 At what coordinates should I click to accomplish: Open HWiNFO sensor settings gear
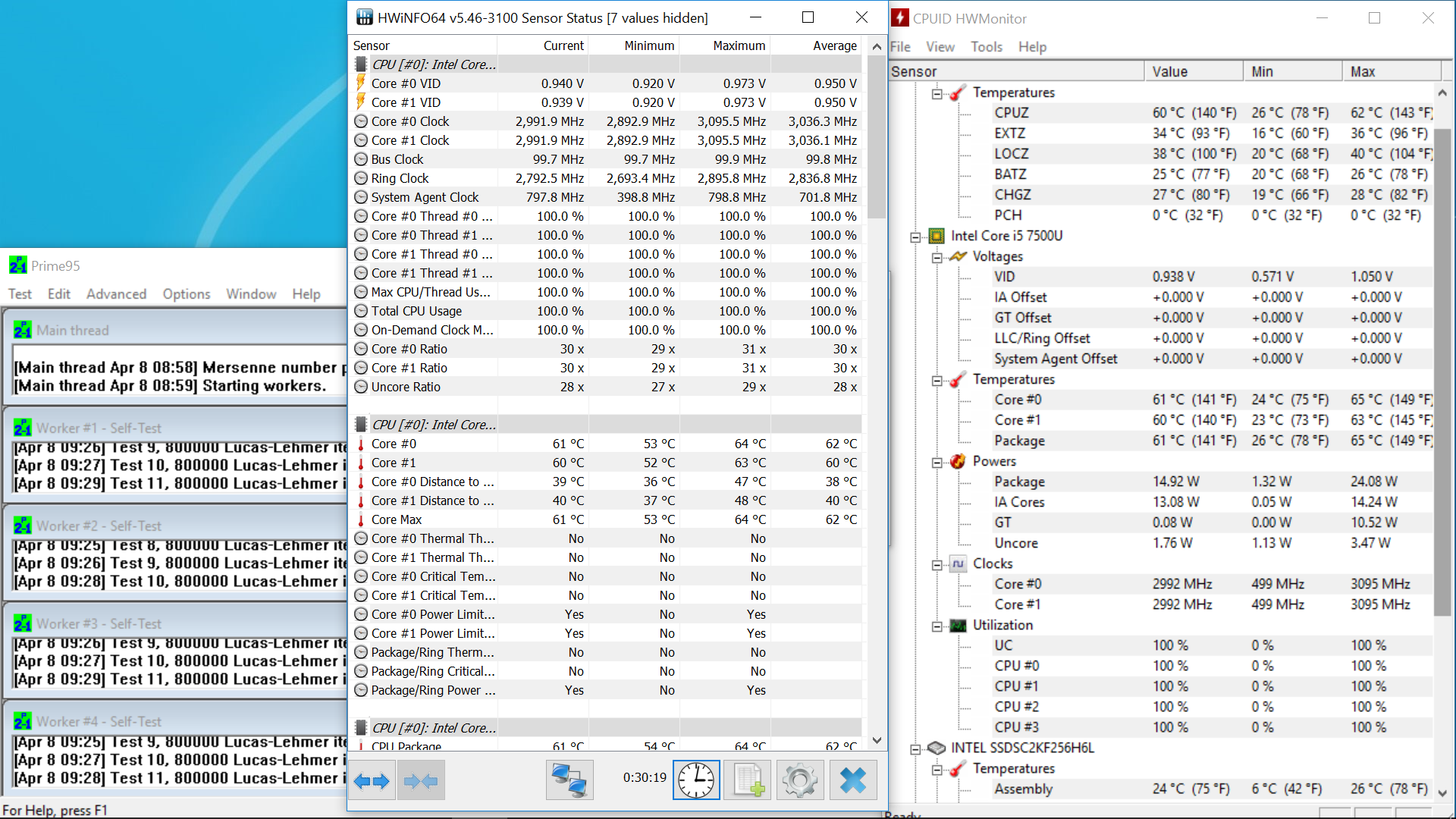(800, 780)
